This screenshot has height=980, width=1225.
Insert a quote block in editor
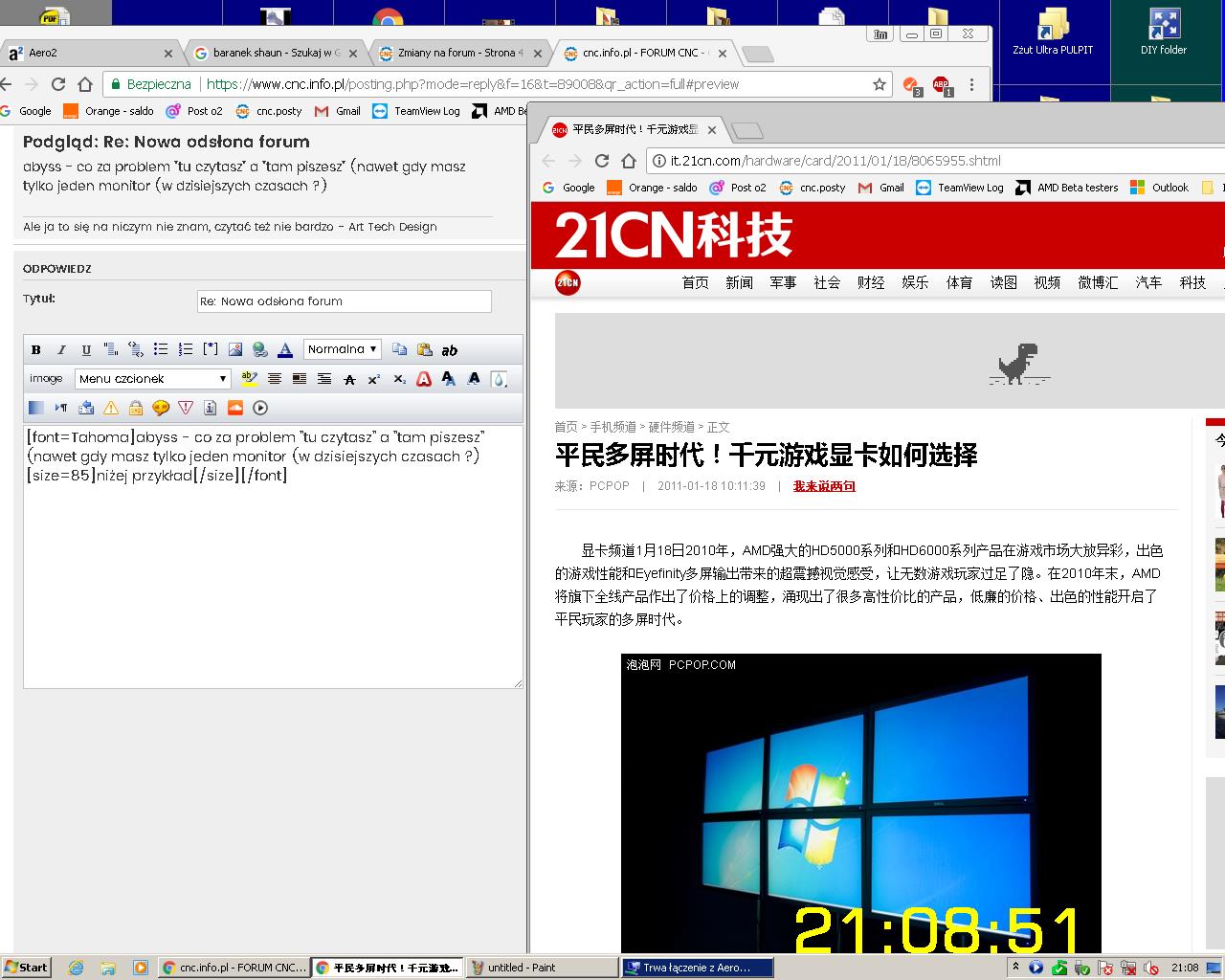click(111, 349)
